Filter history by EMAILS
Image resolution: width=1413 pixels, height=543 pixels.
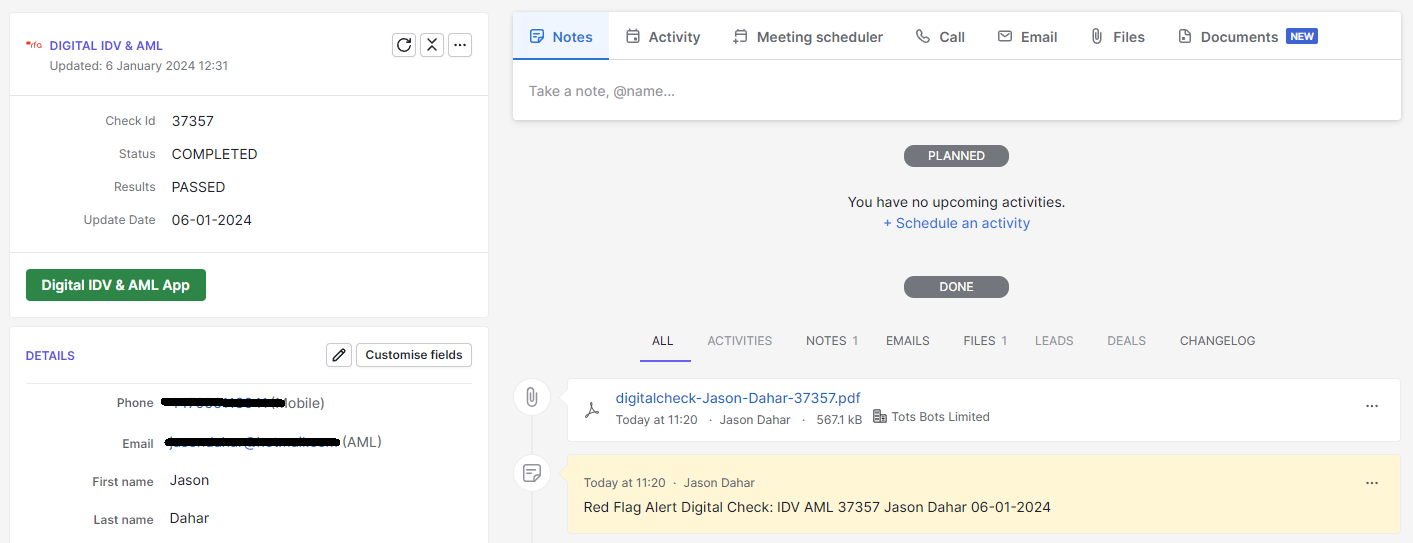pyautogui.click(x=908, y=341)
